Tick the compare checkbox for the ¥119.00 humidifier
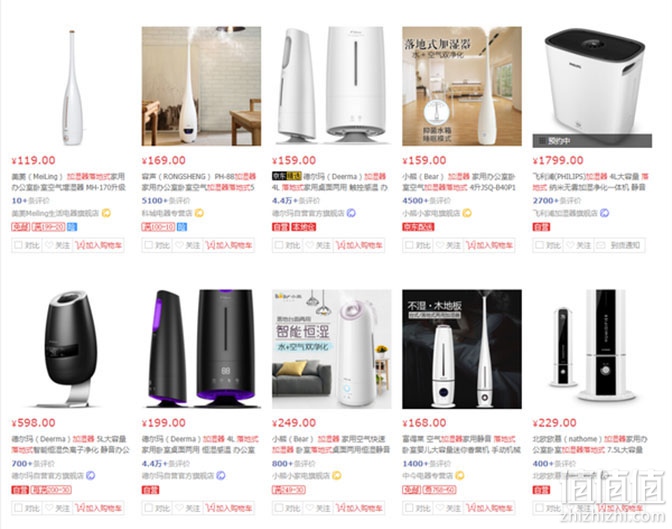This screenshot has width=672, height=529. 18,245
